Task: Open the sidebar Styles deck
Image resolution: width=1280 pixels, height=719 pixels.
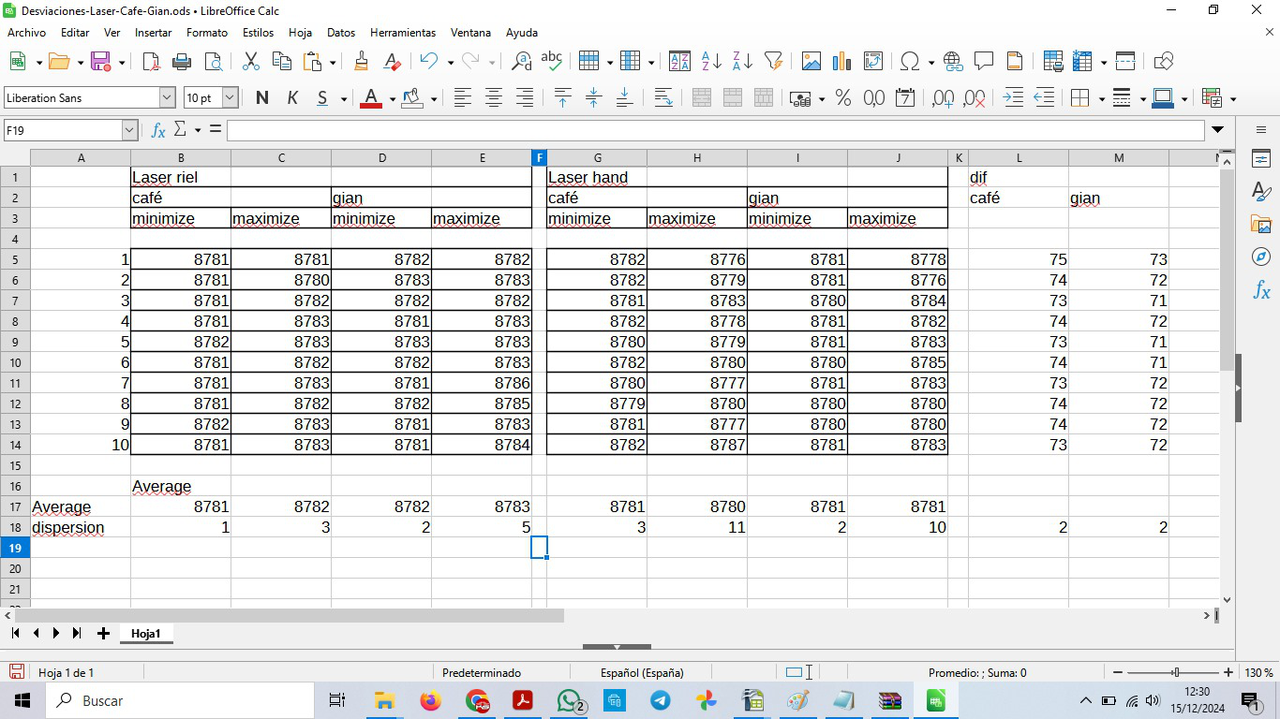Action: click(1261, 192)
